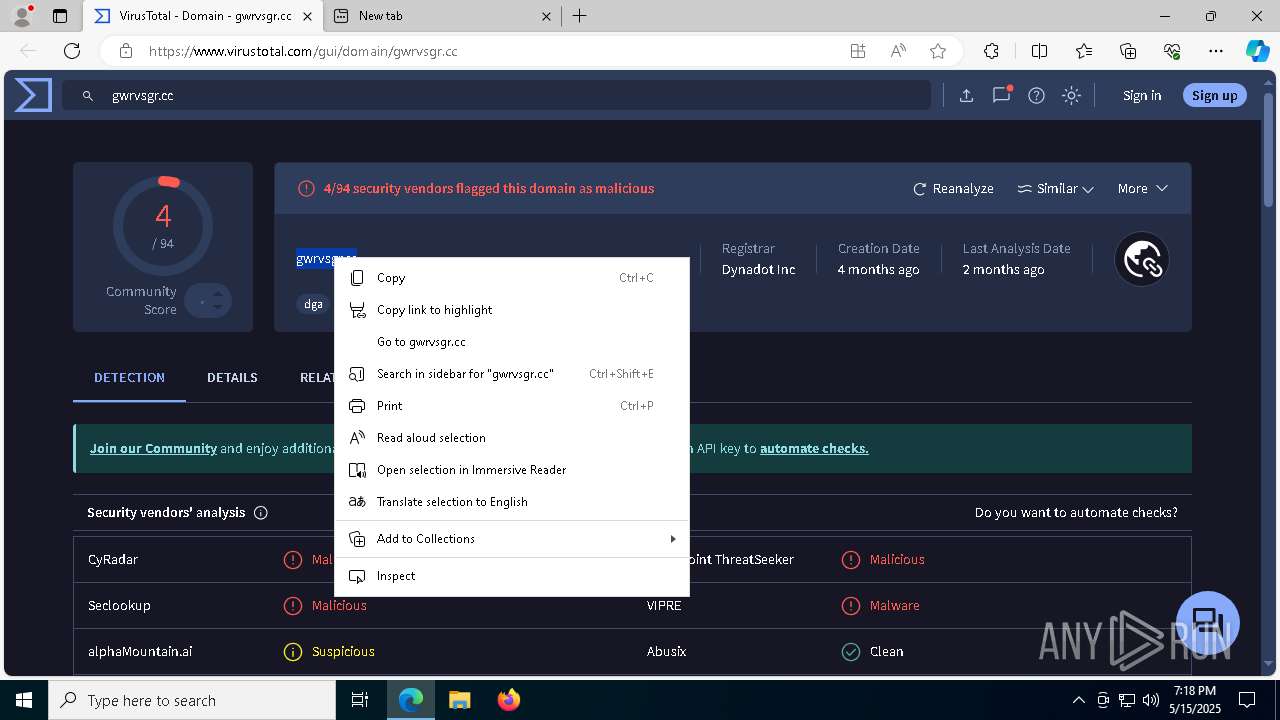Expand Add to Collections submenu

tap(511, 539)
